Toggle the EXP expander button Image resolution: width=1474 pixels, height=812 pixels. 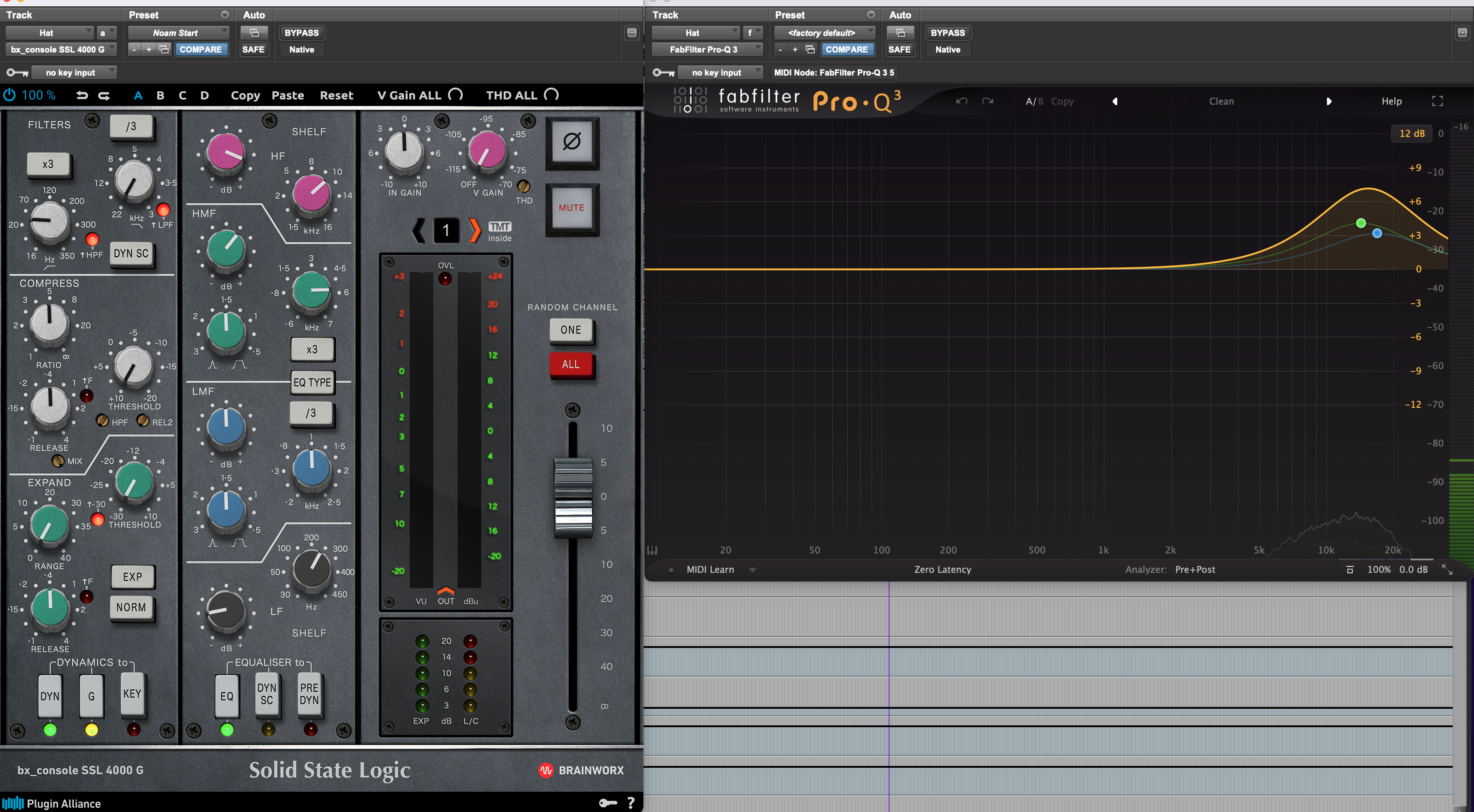132,577
